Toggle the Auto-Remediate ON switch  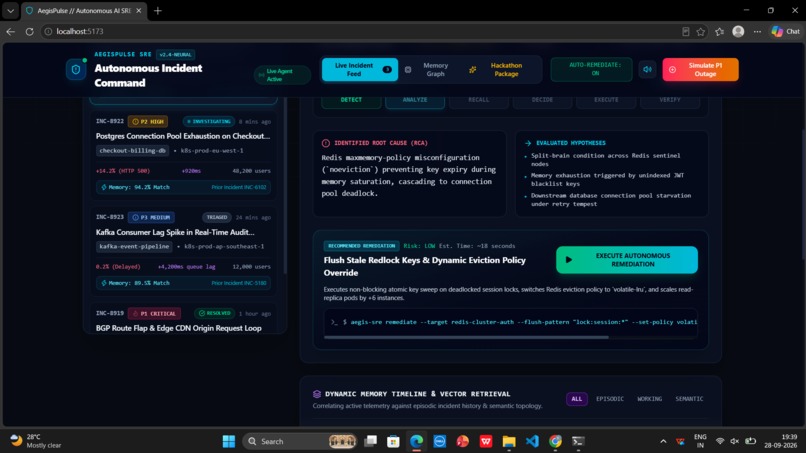coord(592,69)
